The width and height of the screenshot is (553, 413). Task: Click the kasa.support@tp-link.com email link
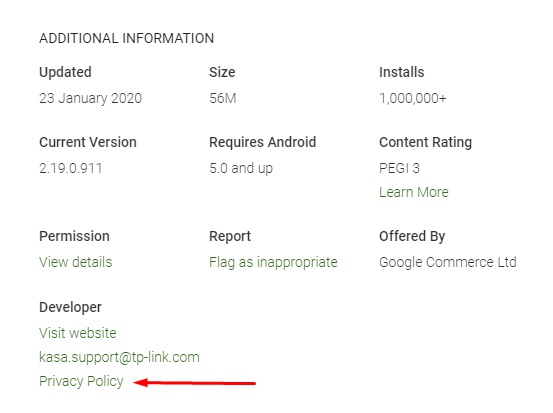point(119,357)
